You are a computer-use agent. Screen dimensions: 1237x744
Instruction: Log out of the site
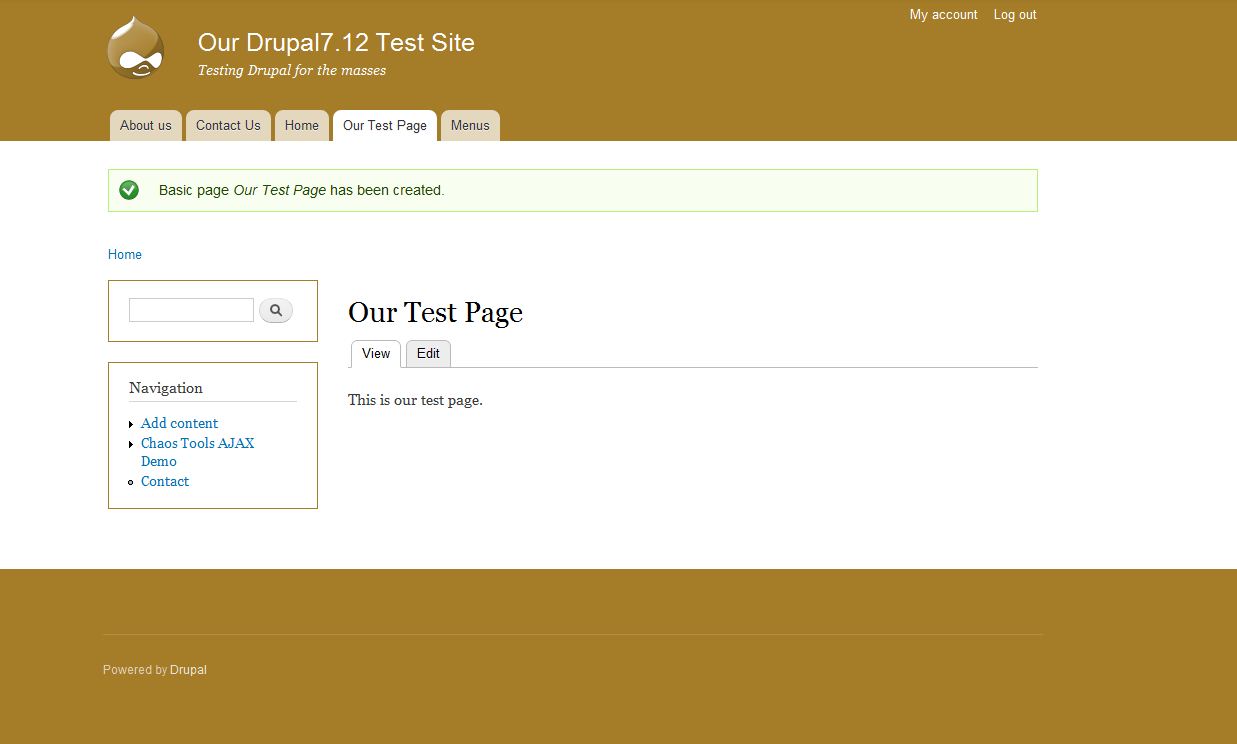click(1014, 15)
